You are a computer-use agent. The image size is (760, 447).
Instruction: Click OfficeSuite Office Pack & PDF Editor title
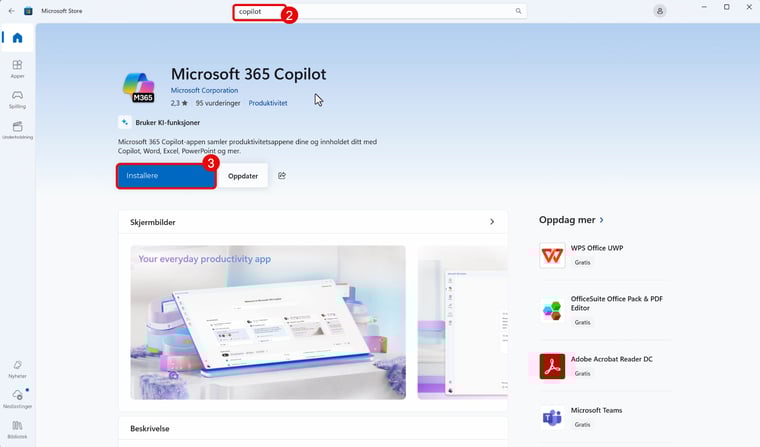pyautogui.click(x=617, y=303)
